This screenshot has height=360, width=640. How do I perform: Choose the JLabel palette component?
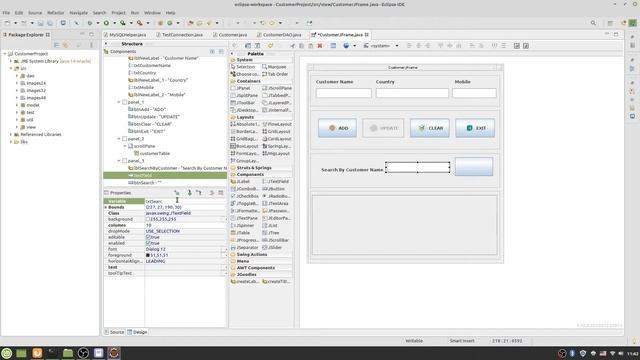click(x=241, y=182)
